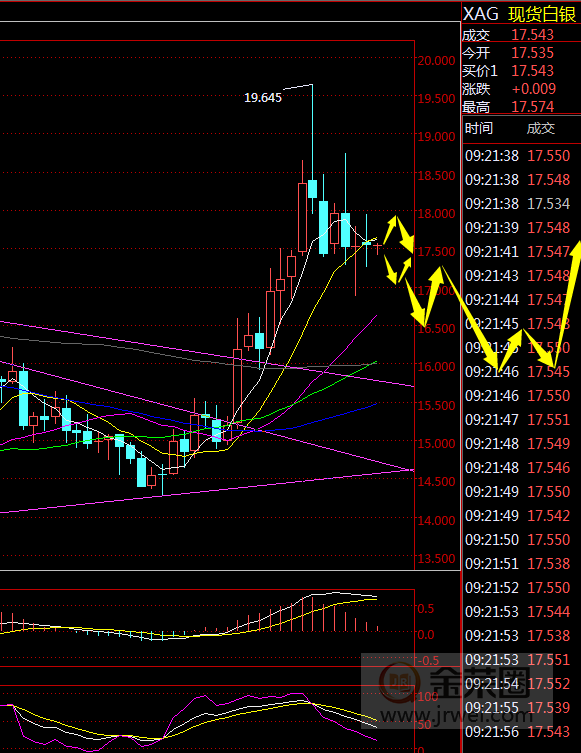Select the 09:21:49 tick priced 17.550

[x=518, y=492]
